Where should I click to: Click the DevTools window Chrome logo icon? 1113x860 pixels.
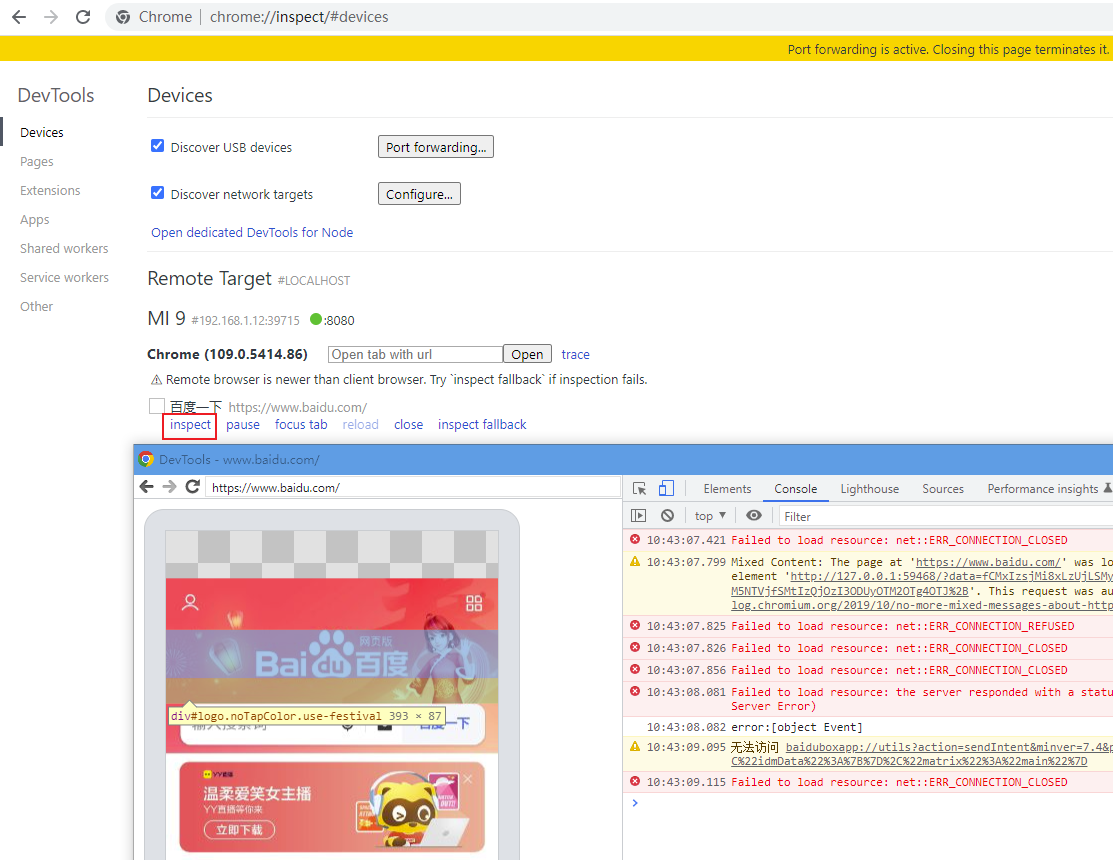click(146, 459)
